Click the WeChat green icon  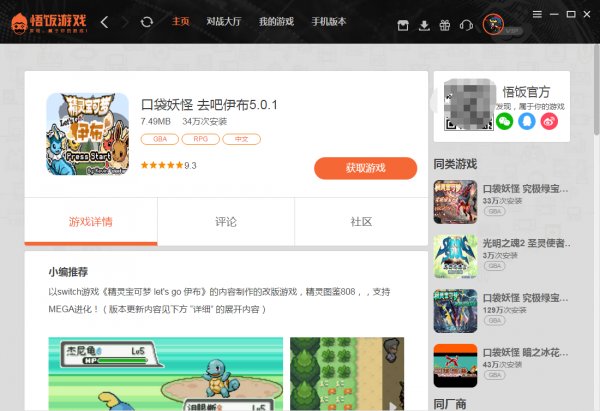point(505,122)
